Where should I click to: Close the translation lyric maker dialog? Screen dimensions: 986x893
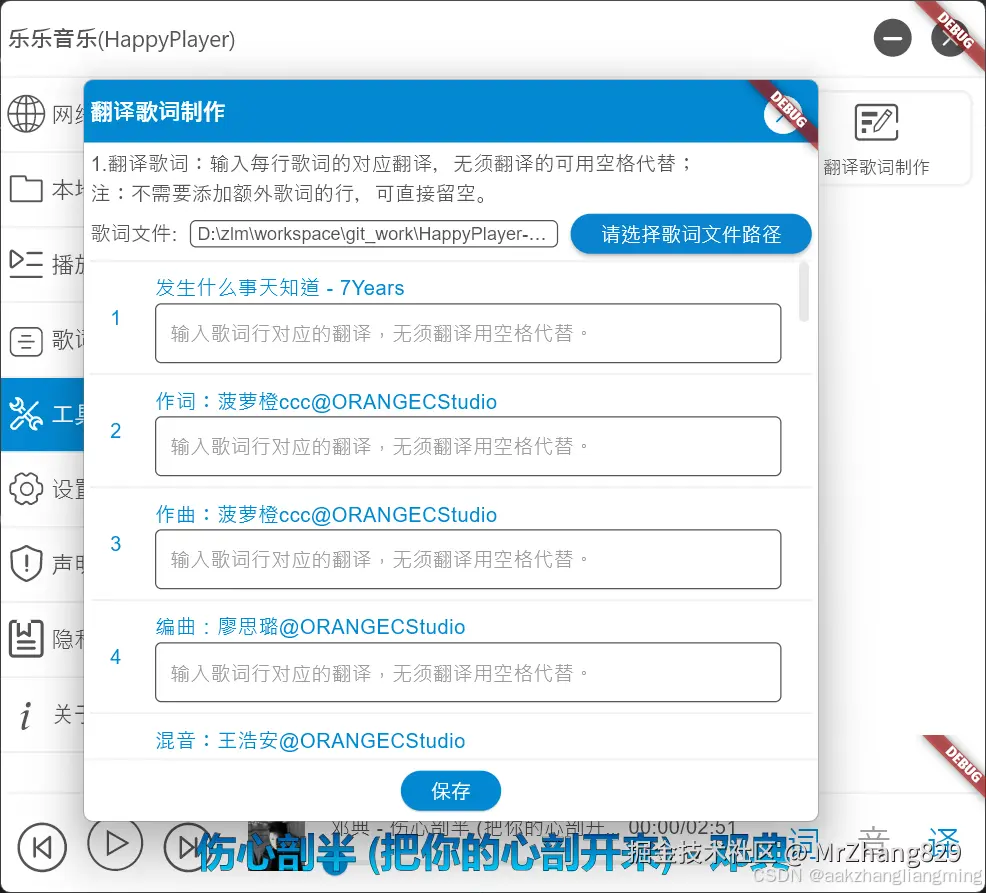[x=782, y=116]
